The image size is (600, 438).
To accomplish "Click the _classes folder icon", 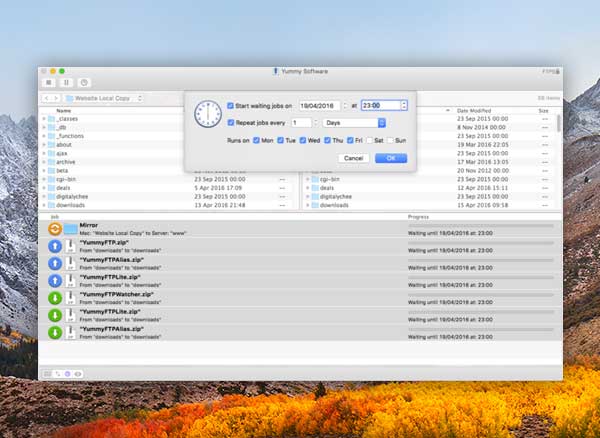I will click(x=51, y=119).
